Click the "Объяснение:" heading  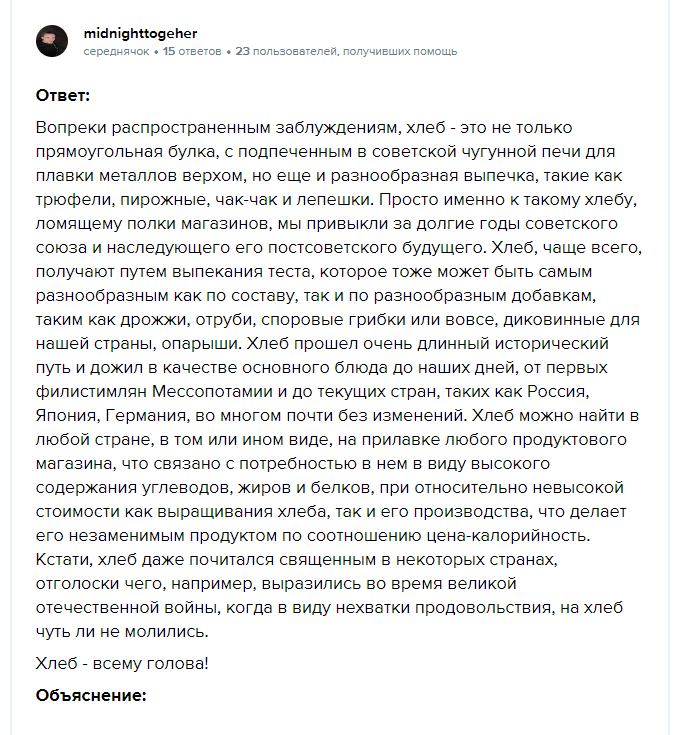point(91,695)
